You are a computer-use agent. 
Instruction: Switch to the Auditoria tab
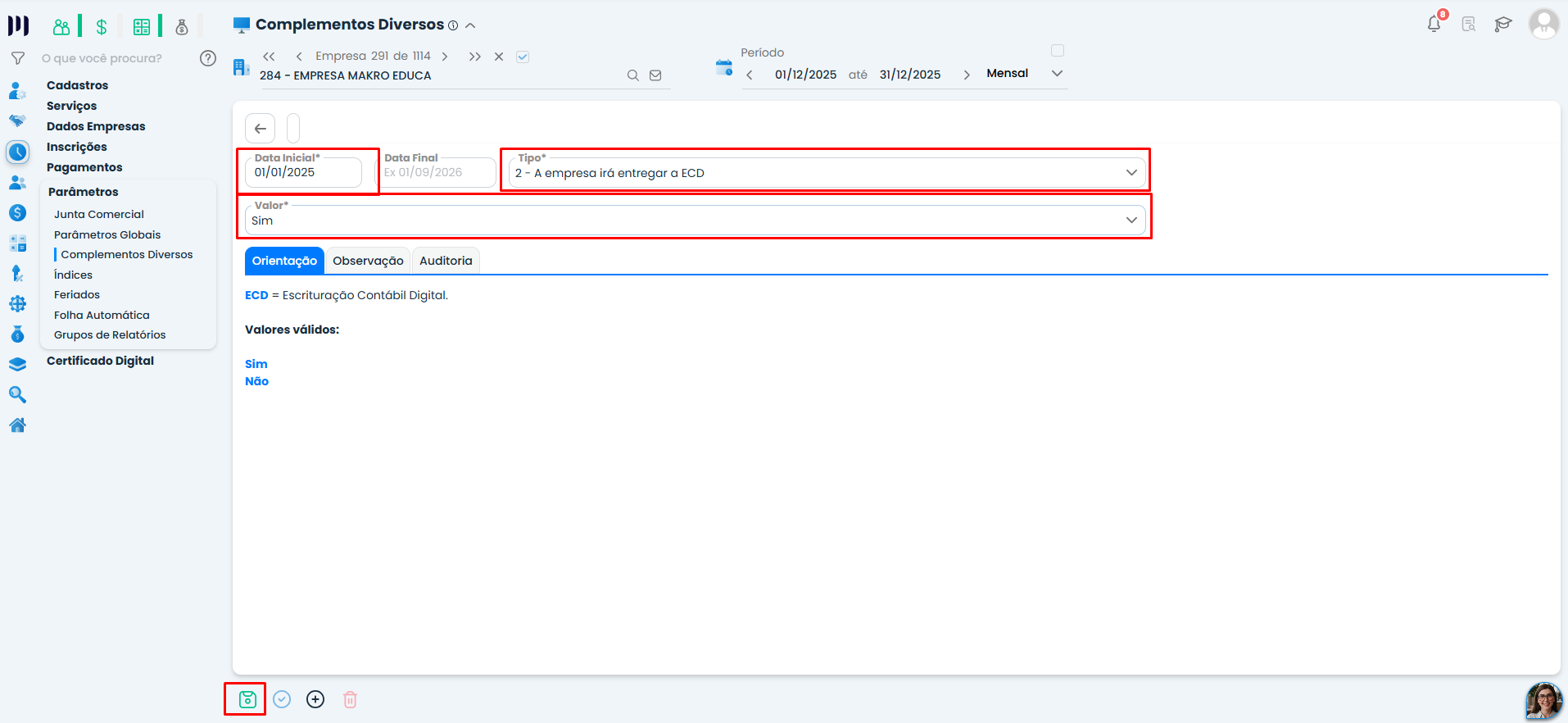tap(446, 261)
